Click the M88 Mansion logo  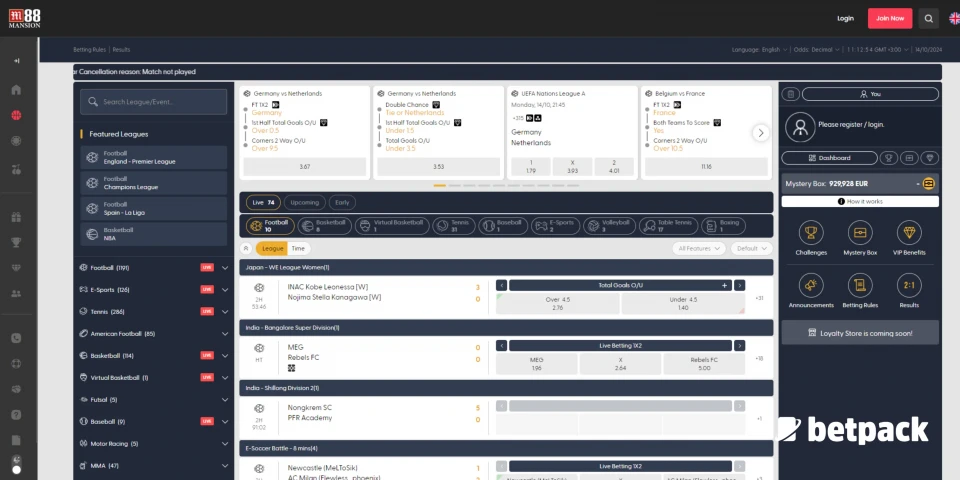(24, 18)
